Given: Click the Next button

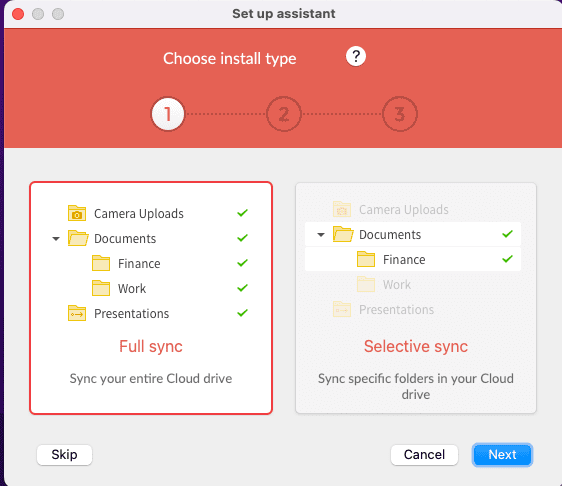Looking at the screenshot, I should [x=502, y=455].
